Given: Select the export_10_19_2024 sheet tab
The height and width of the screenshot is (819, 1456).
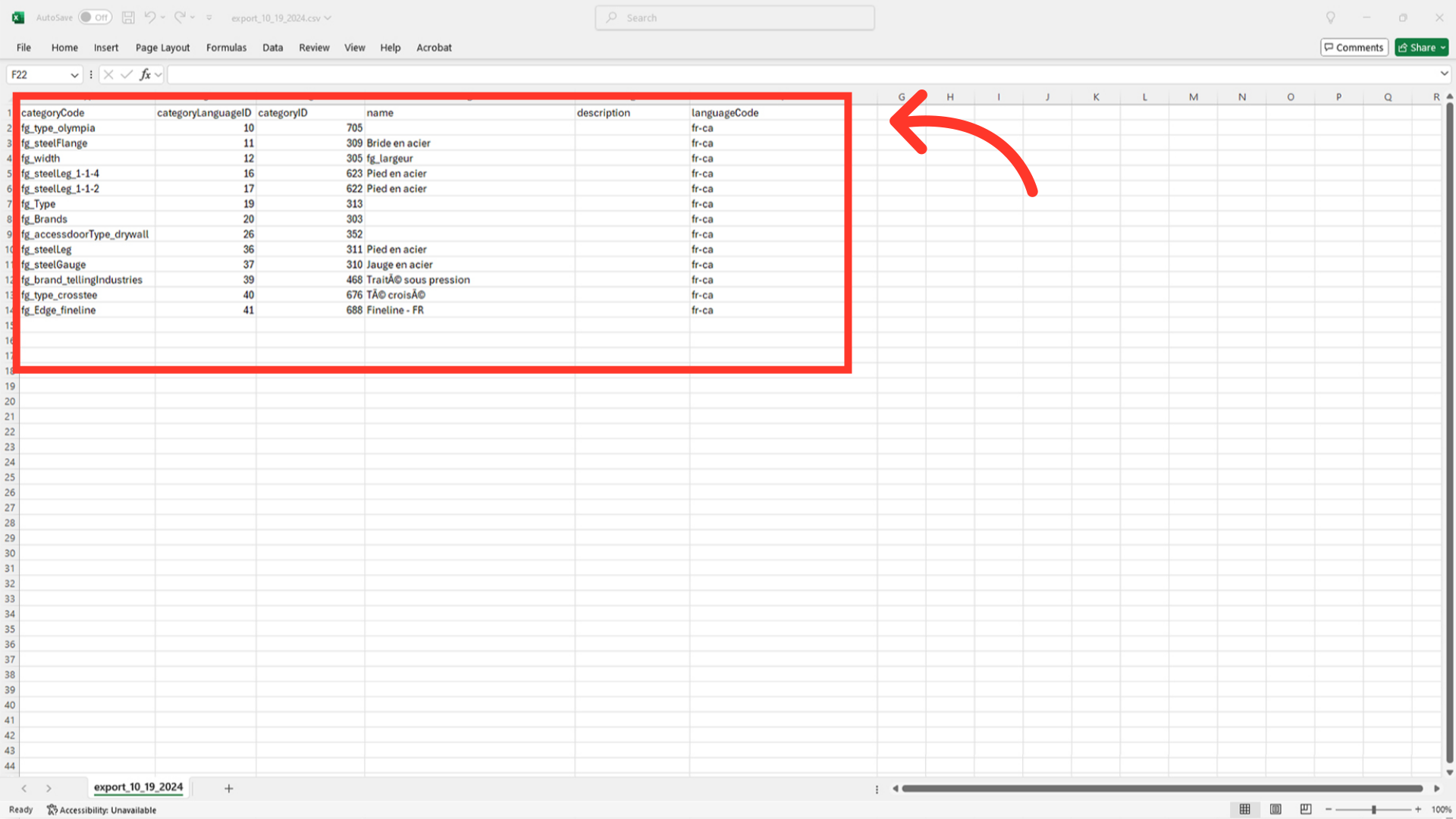Looking at the screenshot, I should [138, 787].
